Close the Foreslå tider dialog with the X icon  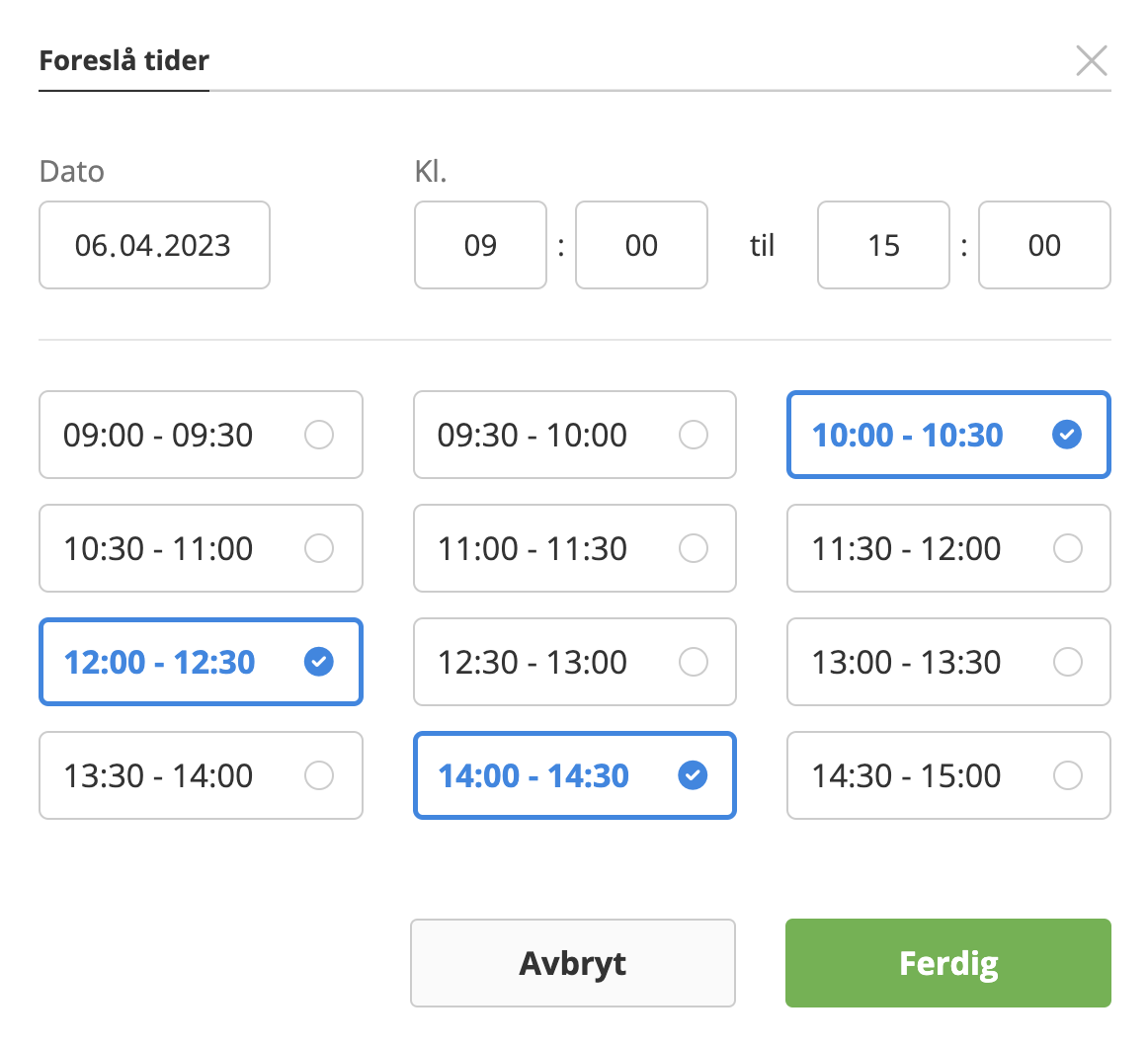1091,61
